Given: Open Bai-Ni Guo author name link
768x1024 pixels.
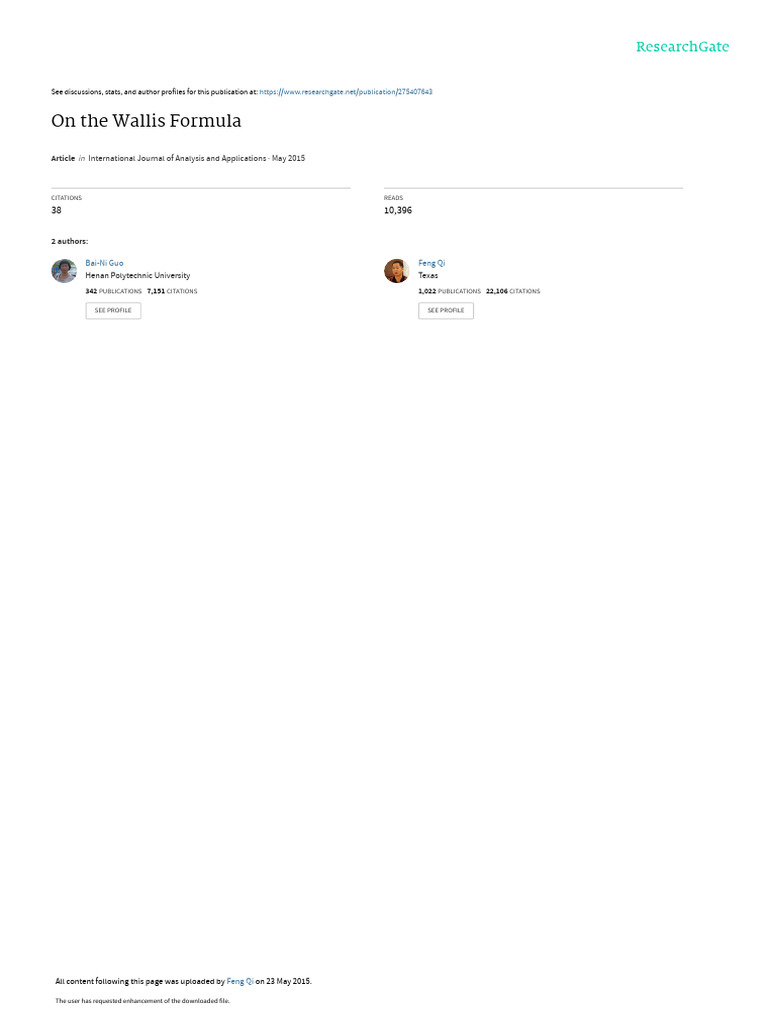Looking at the screenshot, I should pyautogui.click(x=104, y=263).
